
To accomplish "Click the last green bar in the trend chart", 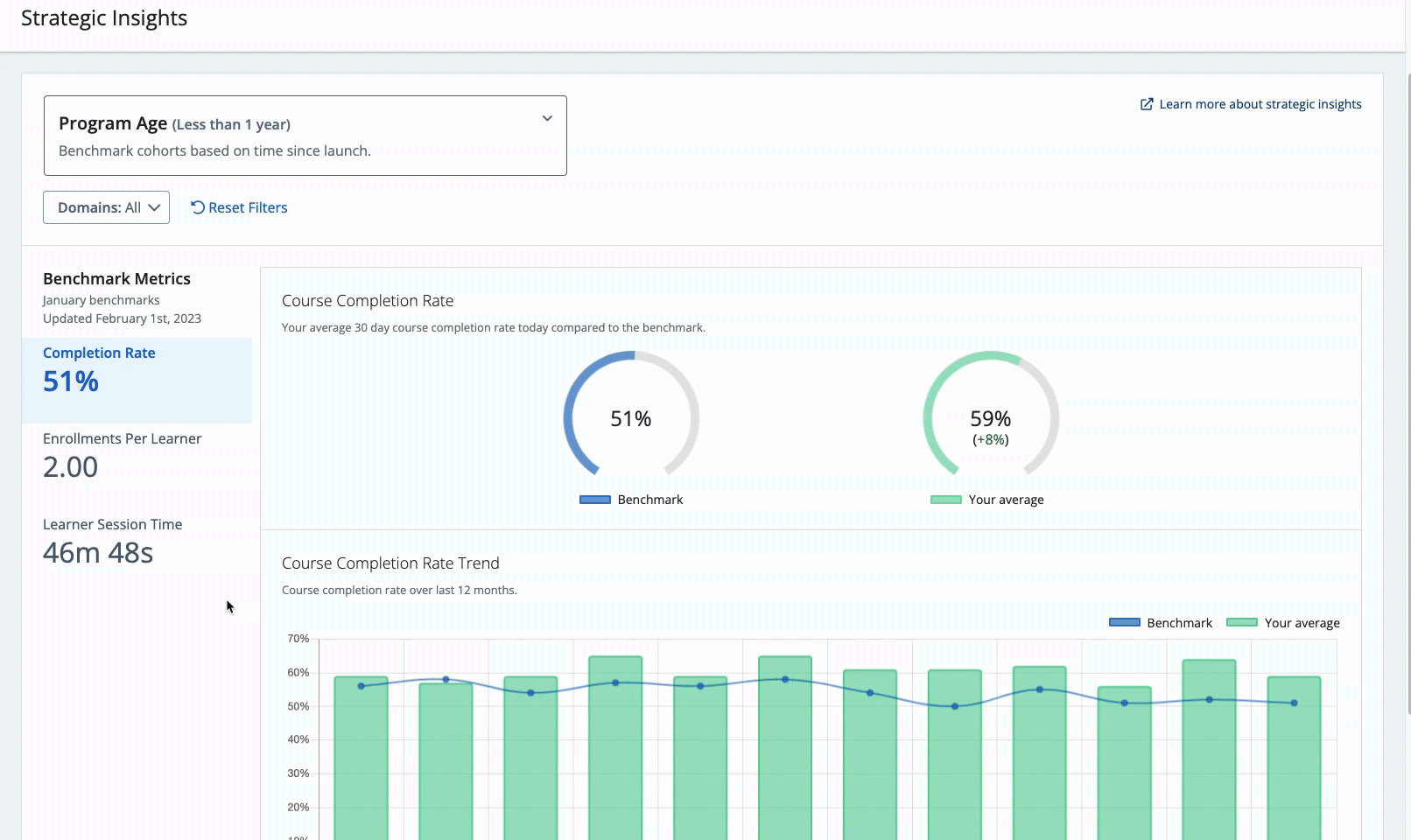I will point(1295,758).
